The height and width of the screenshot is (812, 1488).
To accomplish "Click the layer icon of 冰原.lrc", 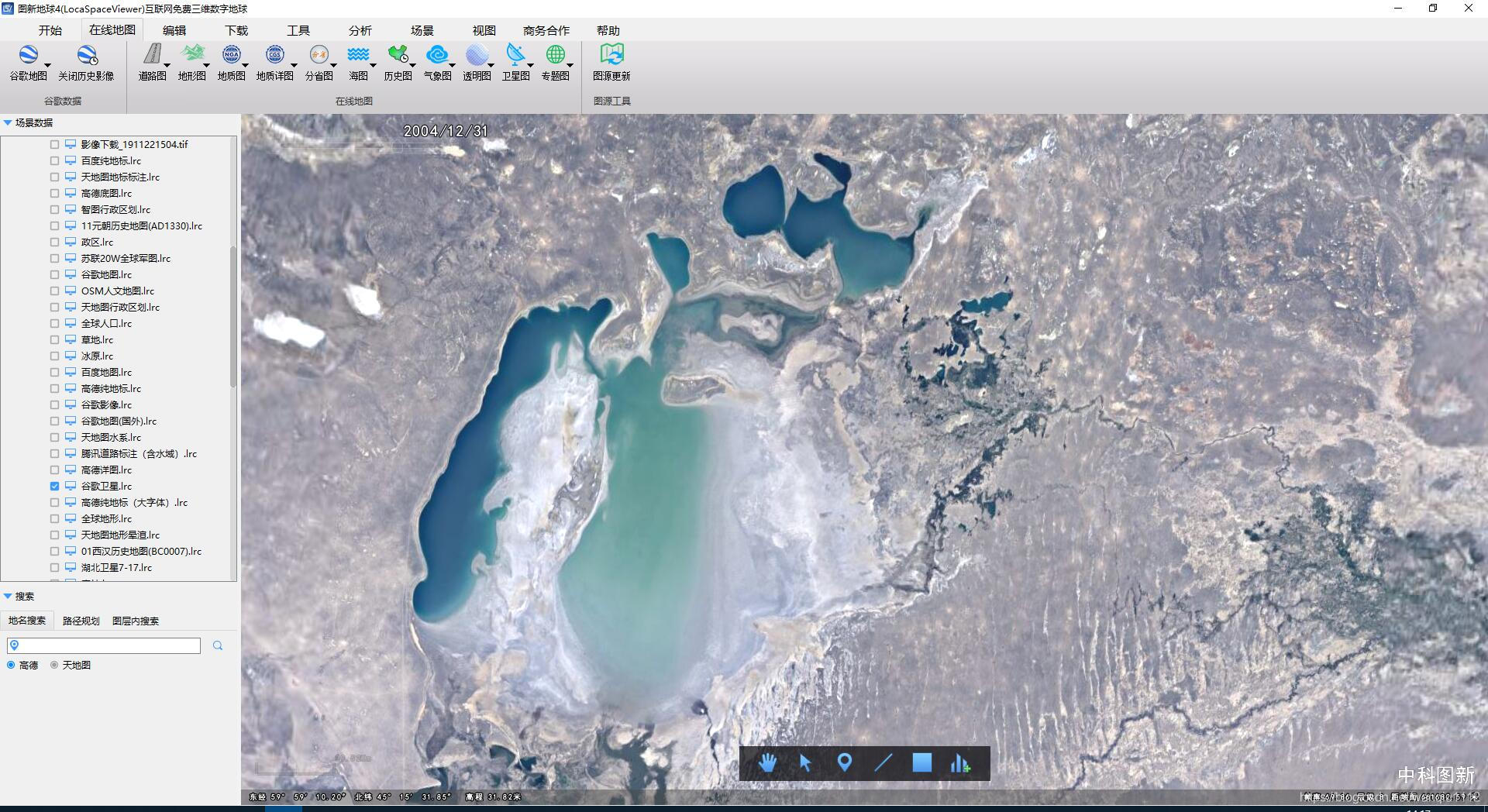I will [x=71, y=356].
